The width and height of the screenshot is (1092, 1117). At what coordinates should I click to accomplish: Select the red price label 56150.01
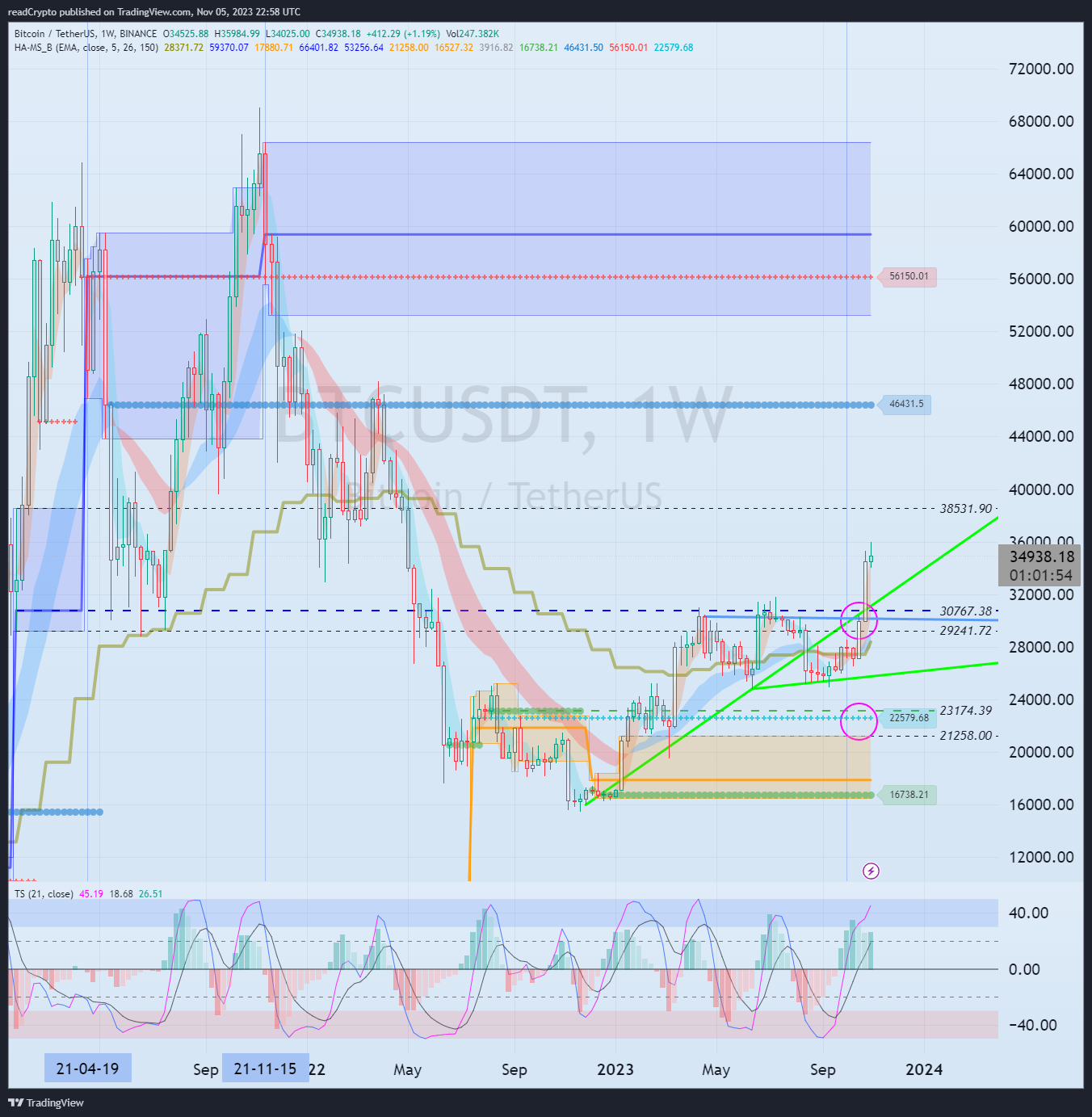[x=909, y=276]
